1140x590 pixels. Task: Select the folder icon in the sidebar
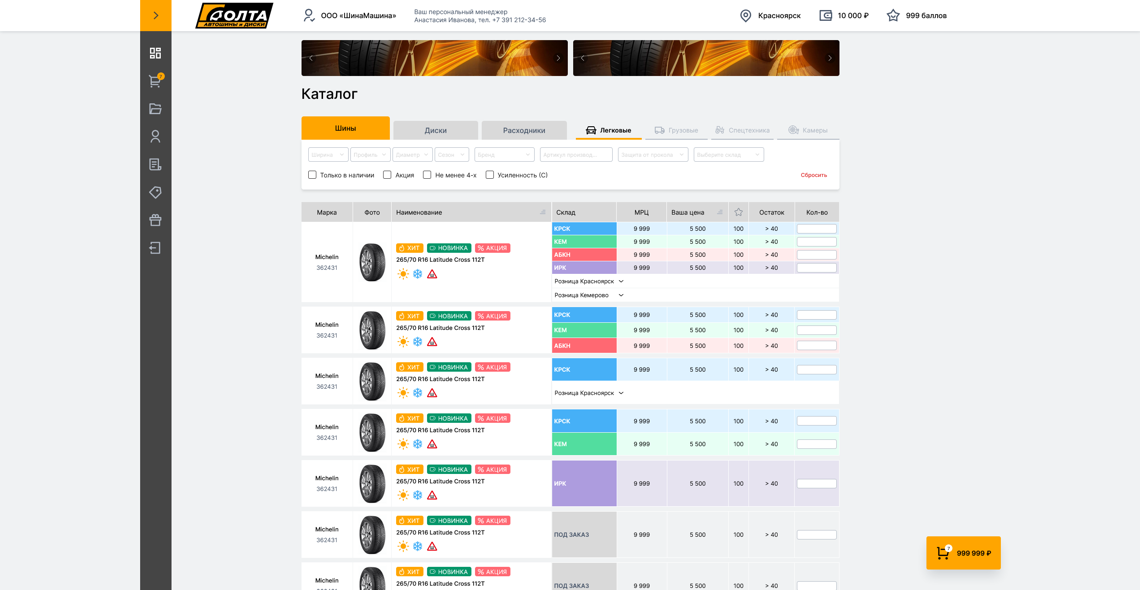pos(155,108)
